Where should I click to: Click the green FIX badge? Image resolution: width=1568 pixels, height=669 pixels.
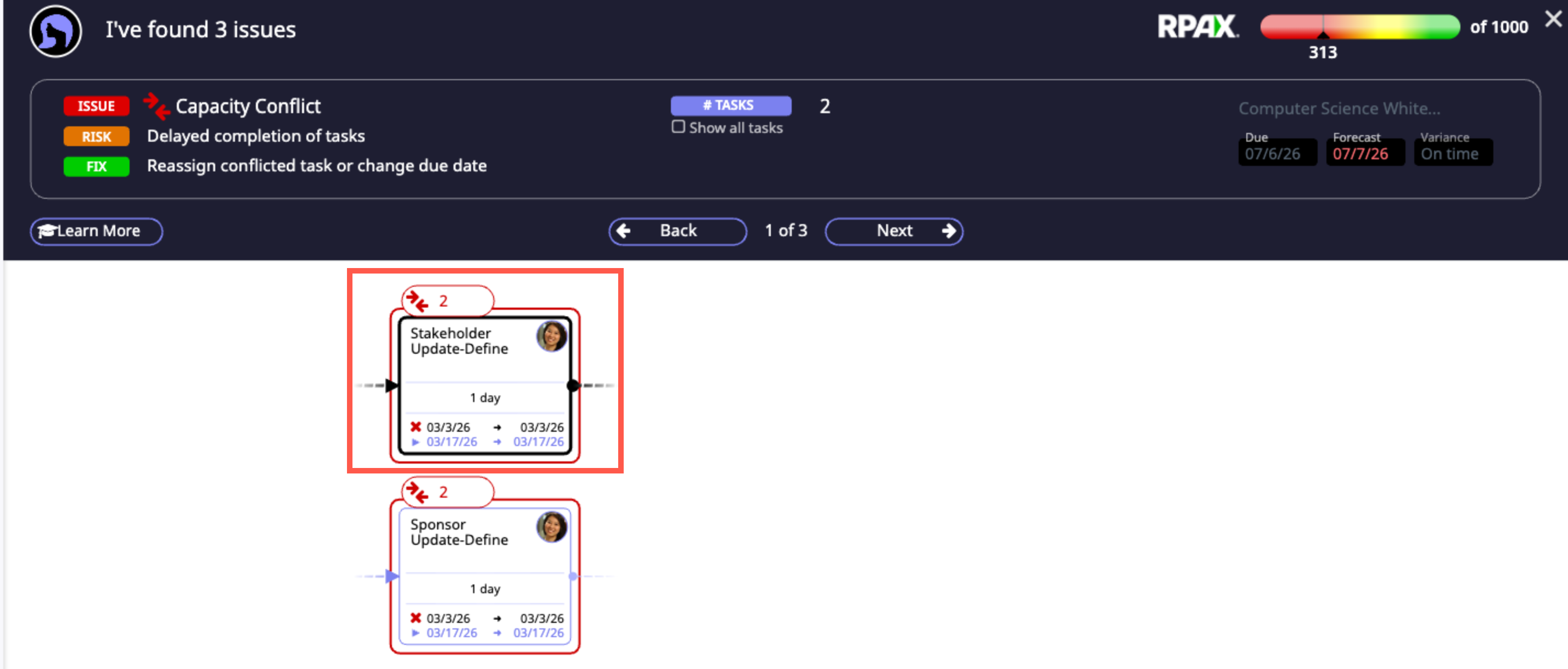(x=96, y=166)
